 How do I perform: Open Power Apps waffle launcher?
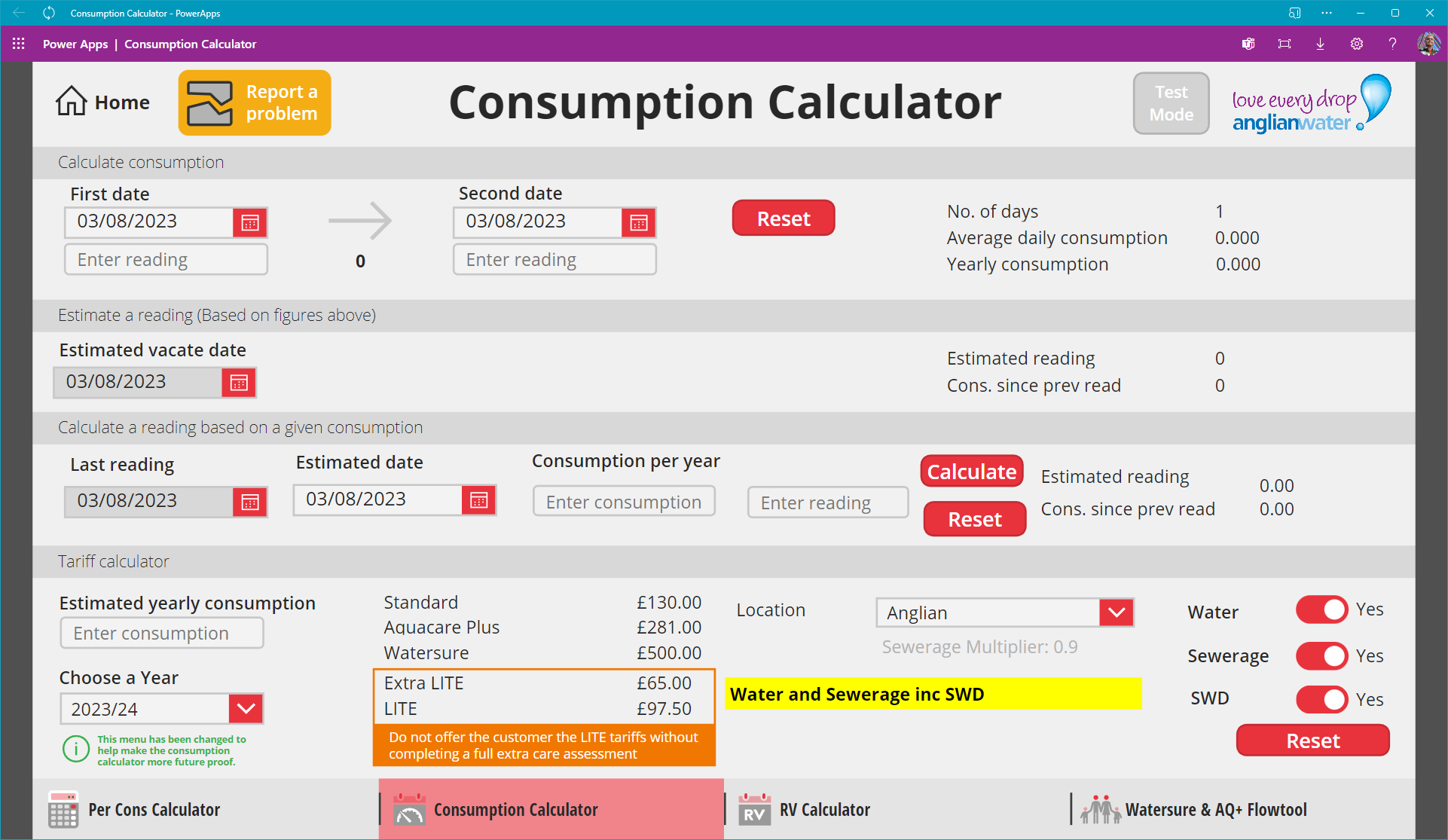point(19,44)
